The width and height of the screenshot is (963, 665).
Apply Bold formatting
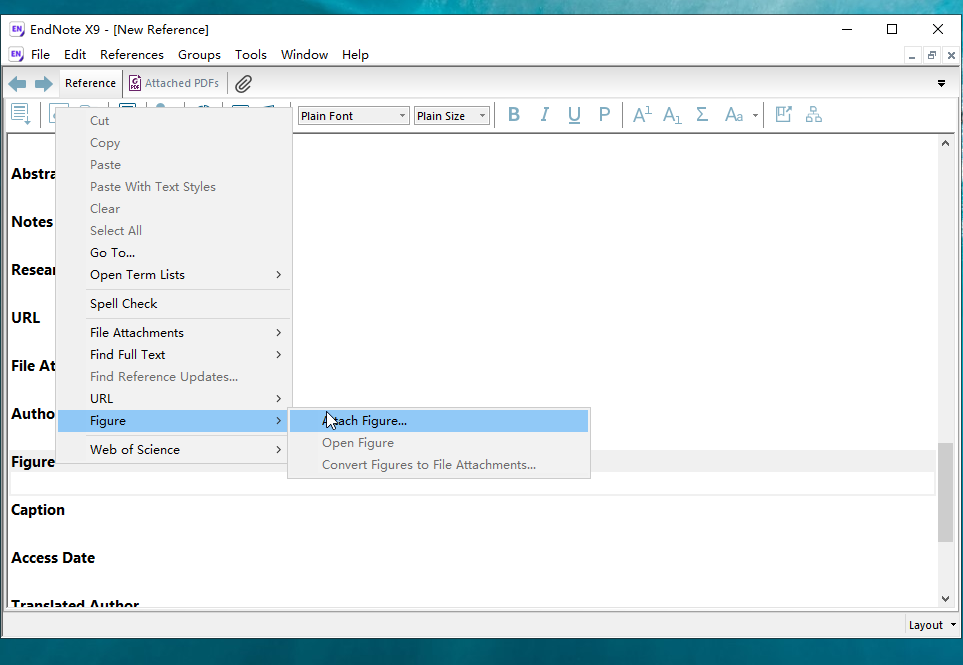point(514,115)
